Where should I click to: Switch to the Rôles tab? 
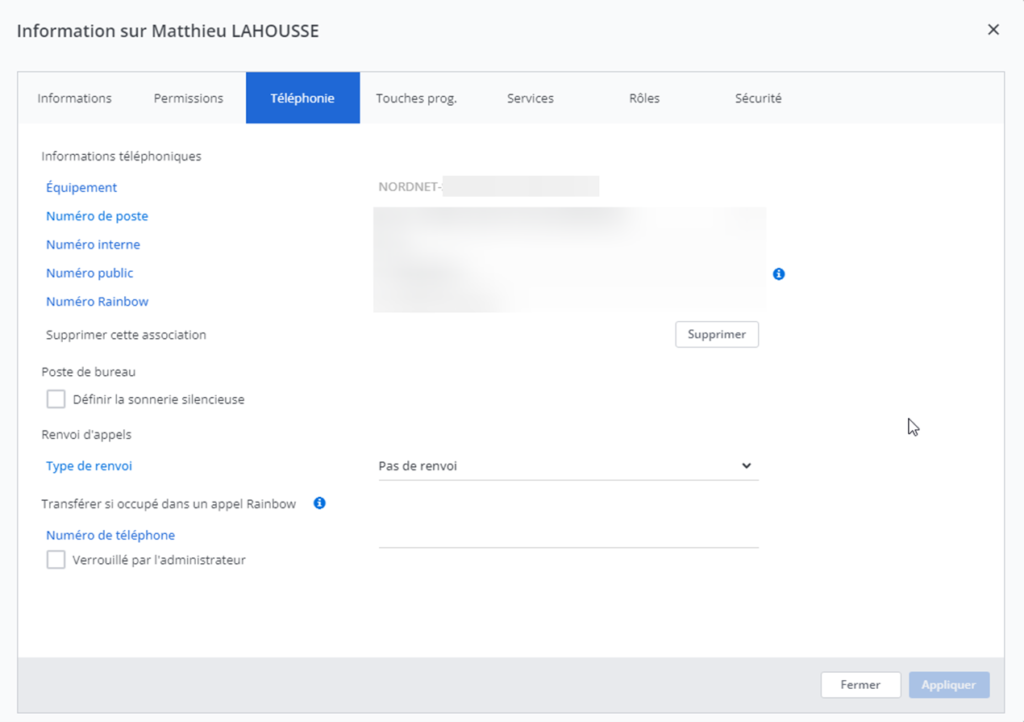pos(644,98)
